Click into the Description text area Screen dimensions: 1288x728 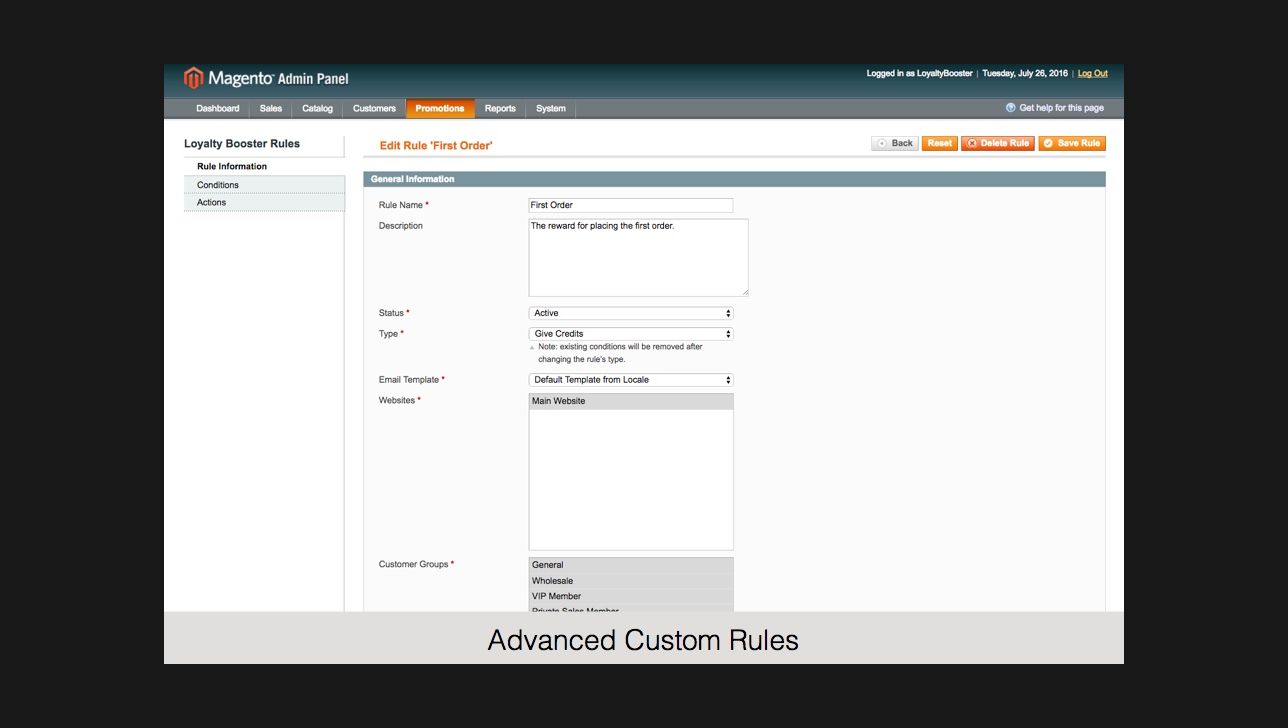[638, 258]
